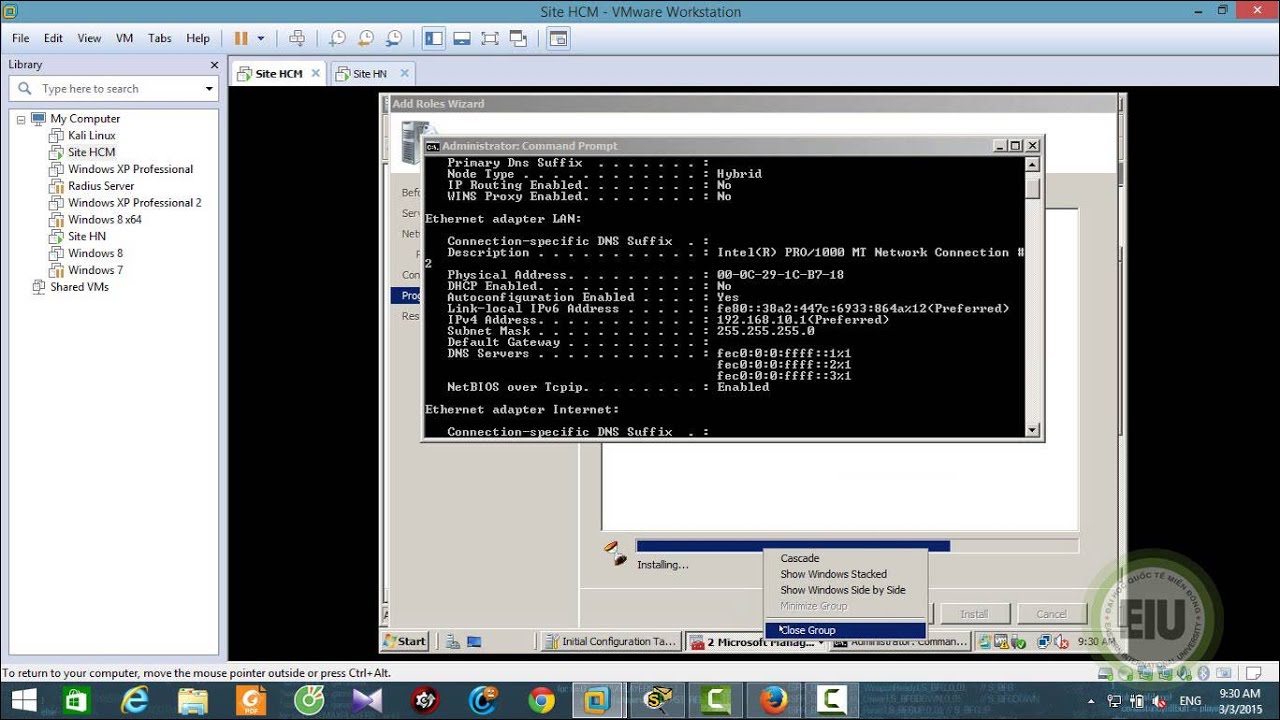1280x720 pixels.
Task: Choose Show Windows Stacked
Action: pos(845,574)
